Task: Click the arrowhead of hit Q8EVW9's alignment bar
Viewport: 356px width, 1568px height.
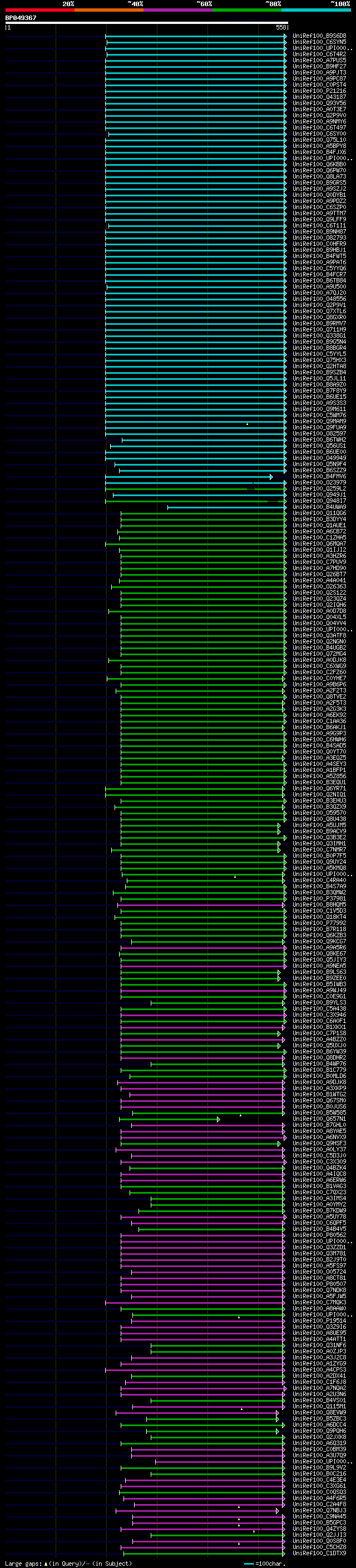Action: pos(278,1413)
